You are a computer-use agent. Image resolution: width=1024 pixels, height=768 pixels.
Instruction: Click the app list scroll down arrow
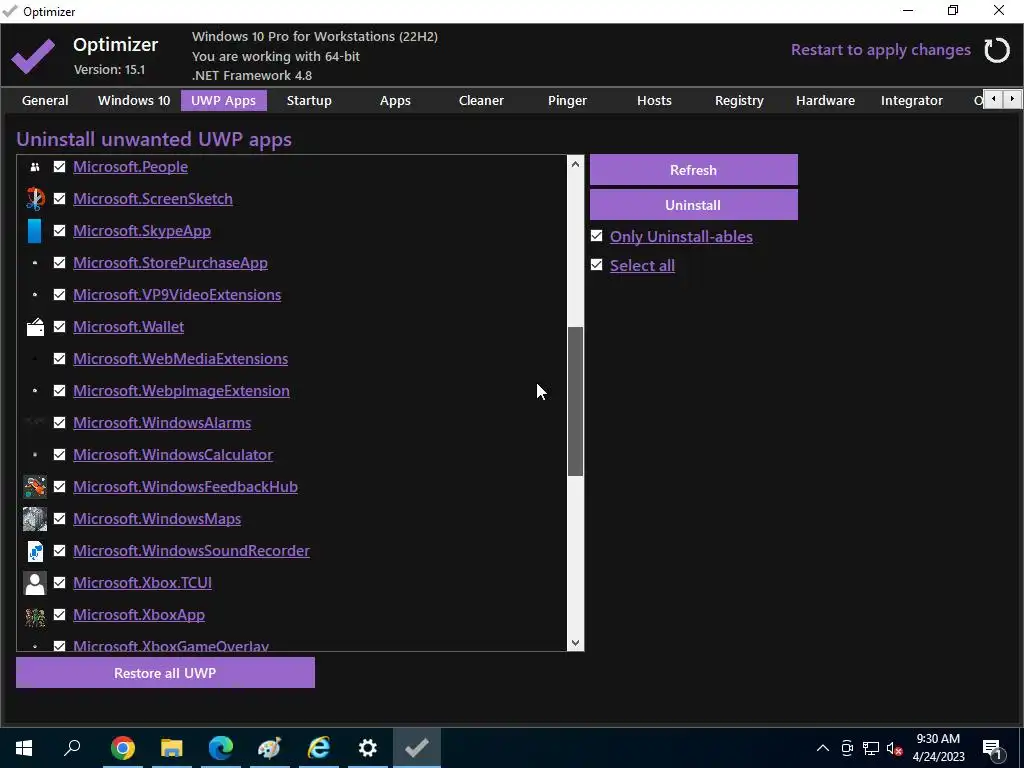[575, 643]
